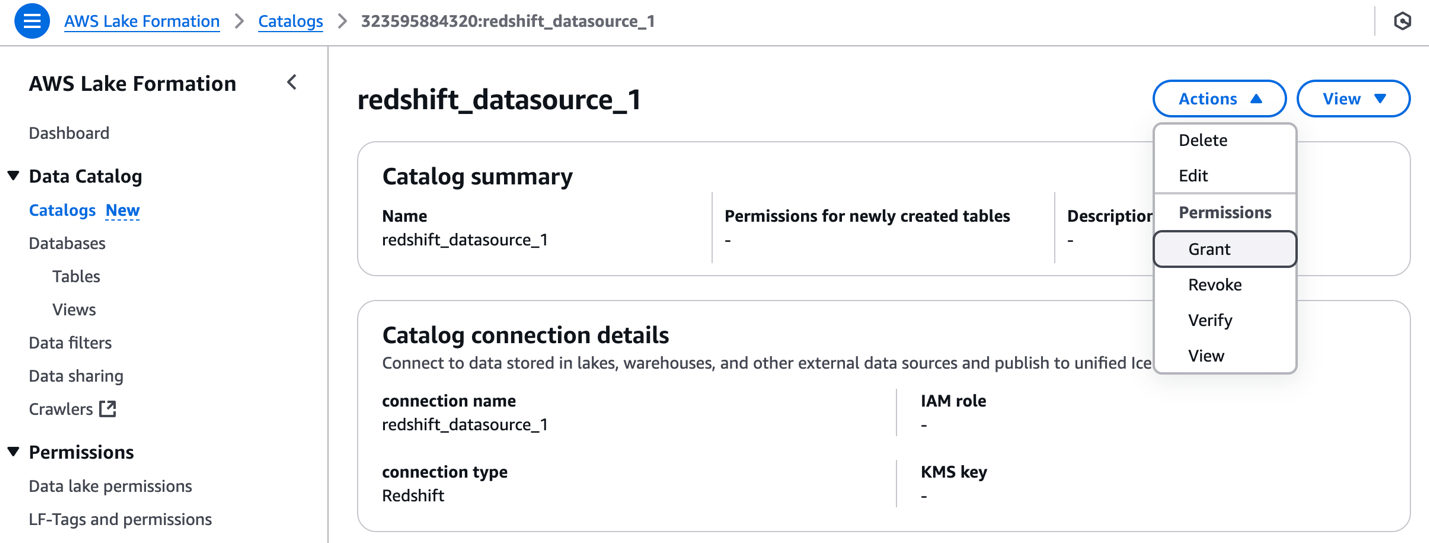Click the Crawlers external link icon

(108, 409)
